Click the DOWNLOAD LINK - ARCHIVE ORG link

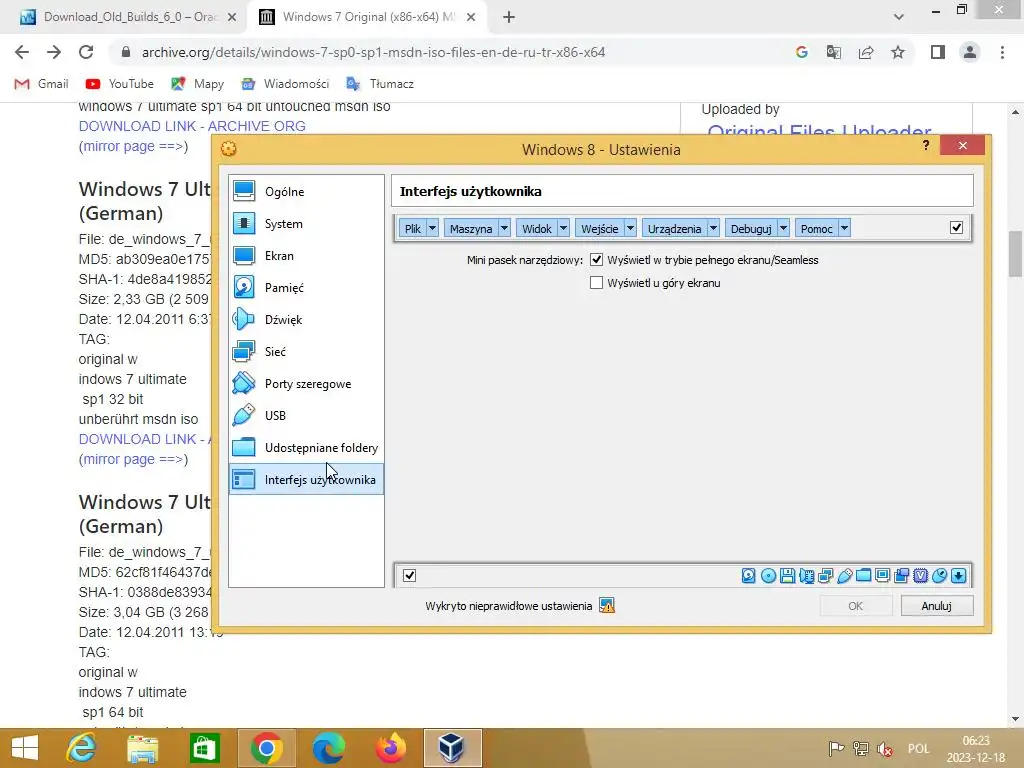click(192, 126)
